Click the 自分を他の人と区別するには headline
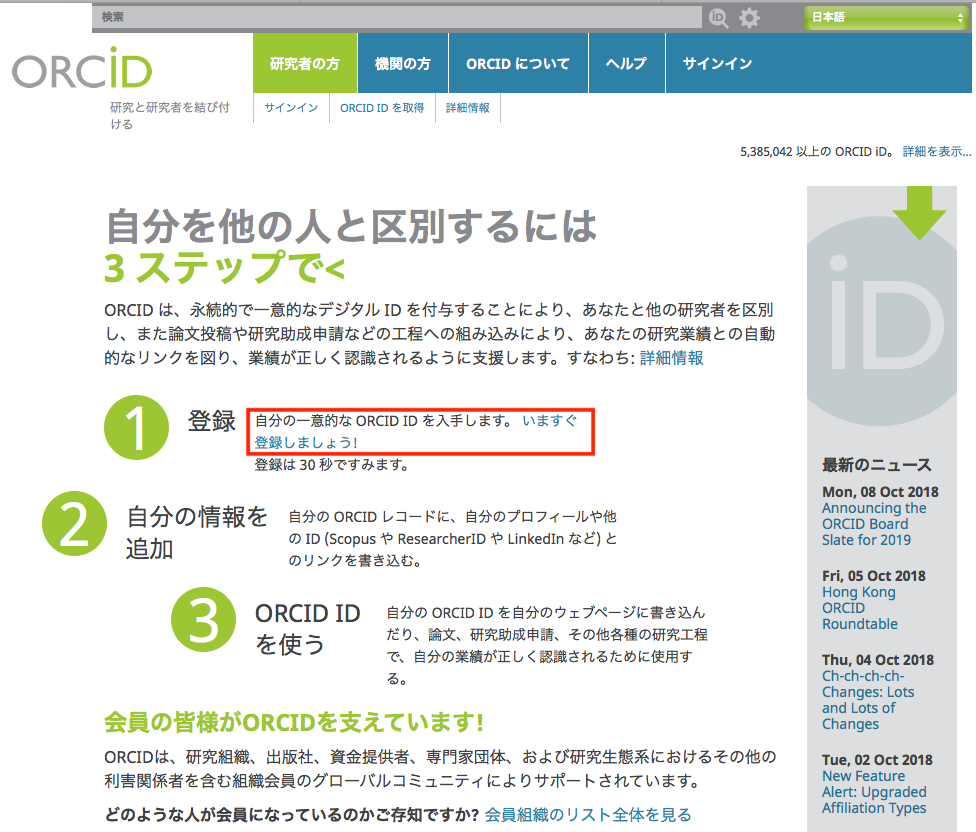976x832 pixels. click(x=352, y=226)
